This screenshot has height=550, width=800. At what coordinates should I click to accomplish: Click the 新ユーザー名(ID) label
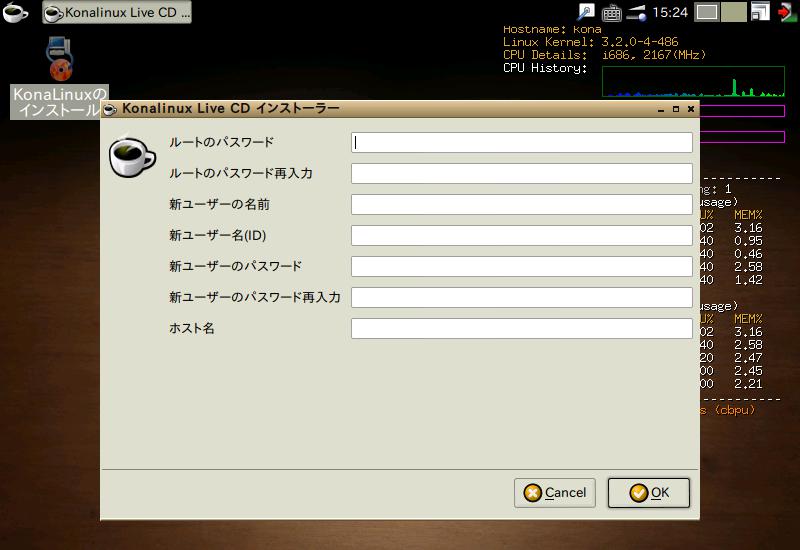click(218, 236)
